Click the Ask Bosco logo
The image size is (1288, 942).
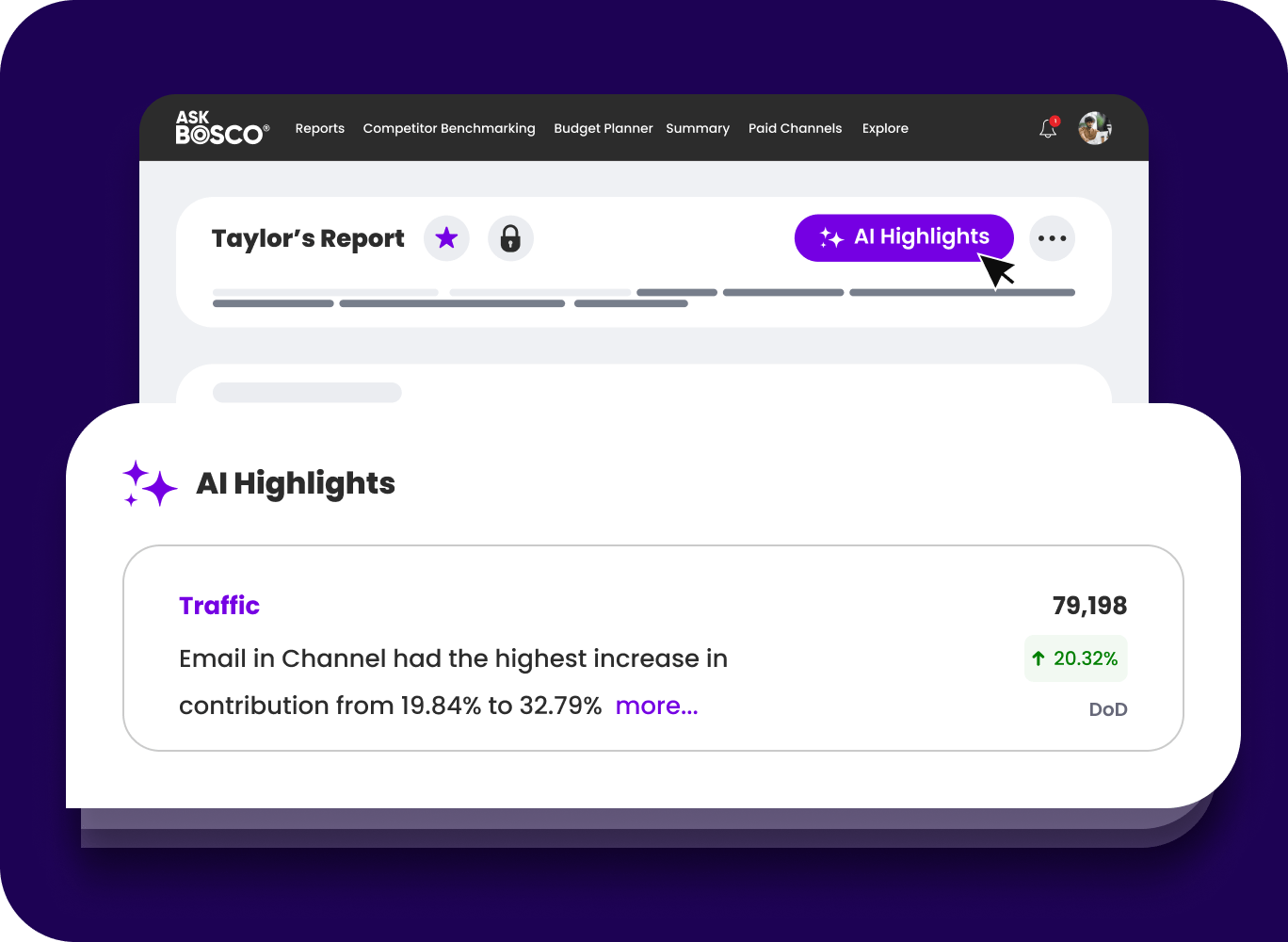[222, 128]
